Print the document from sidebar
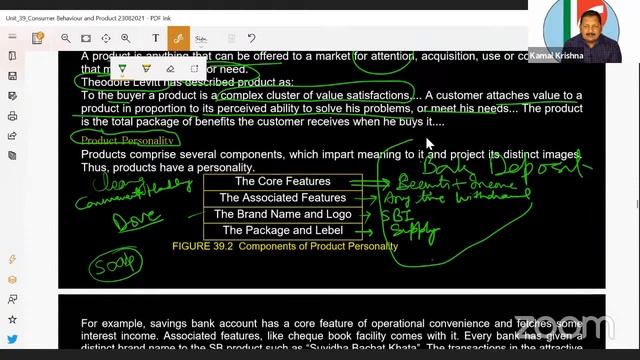640x360 pixels. [12, 116]
